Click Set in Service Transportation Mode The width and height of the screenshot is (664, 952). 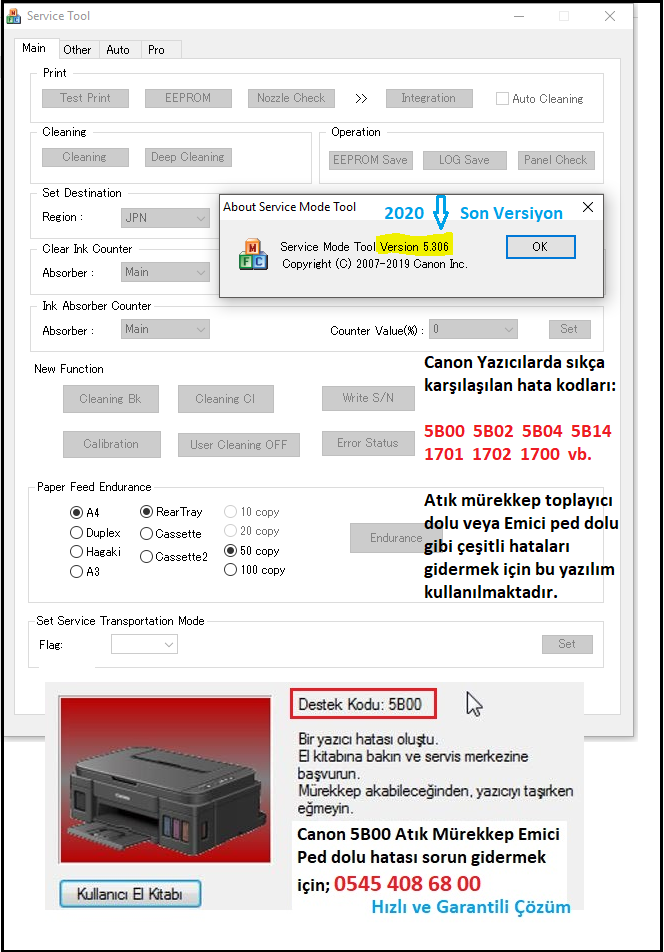(567, 644)
